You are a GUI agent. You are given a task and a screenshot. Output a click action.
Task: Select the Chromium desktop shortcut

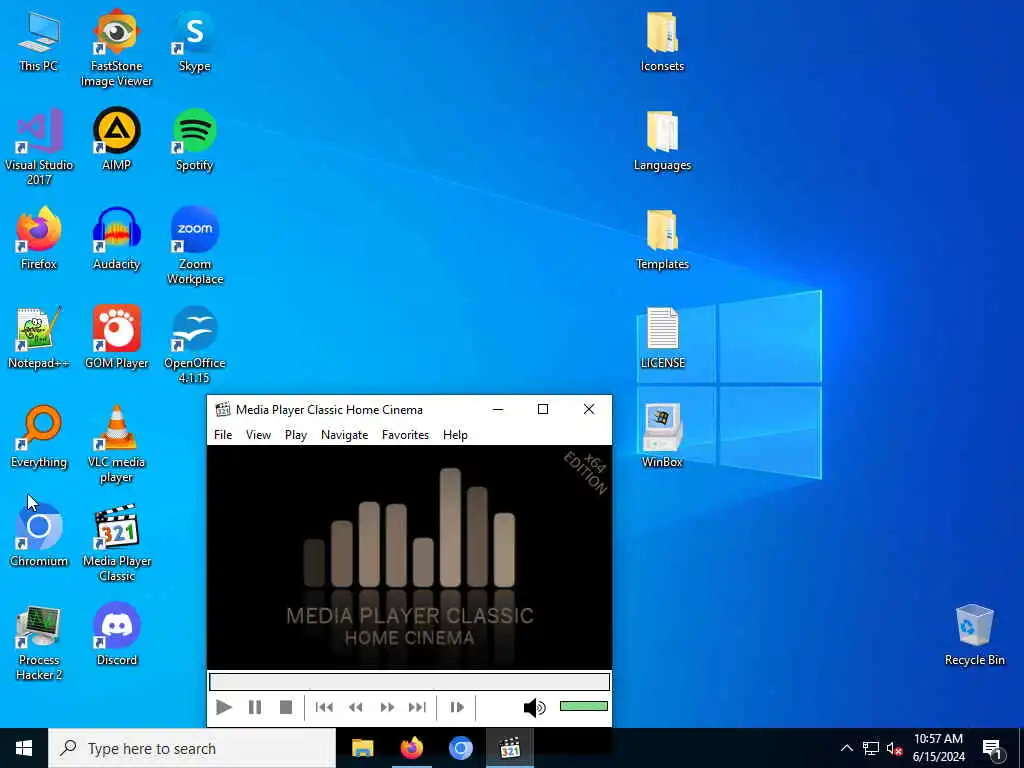[39, 536]
